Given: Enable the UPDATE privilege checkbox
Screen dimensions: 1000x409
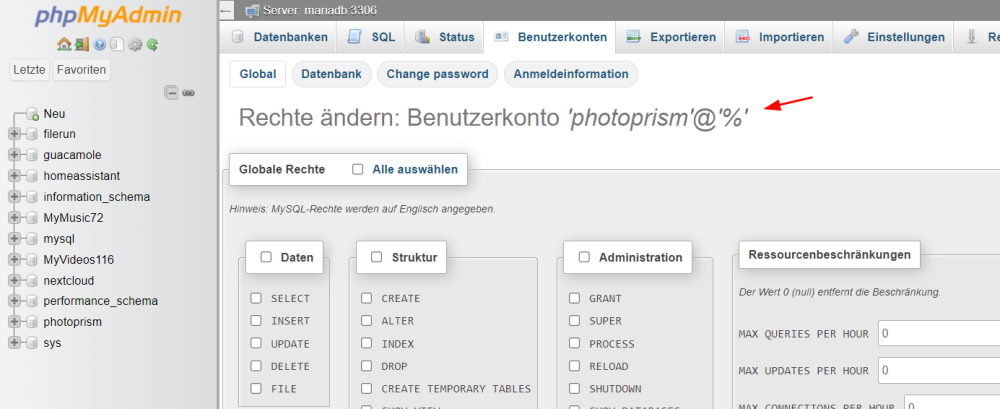Looking at the screenshot, I should tap(256, 343).
